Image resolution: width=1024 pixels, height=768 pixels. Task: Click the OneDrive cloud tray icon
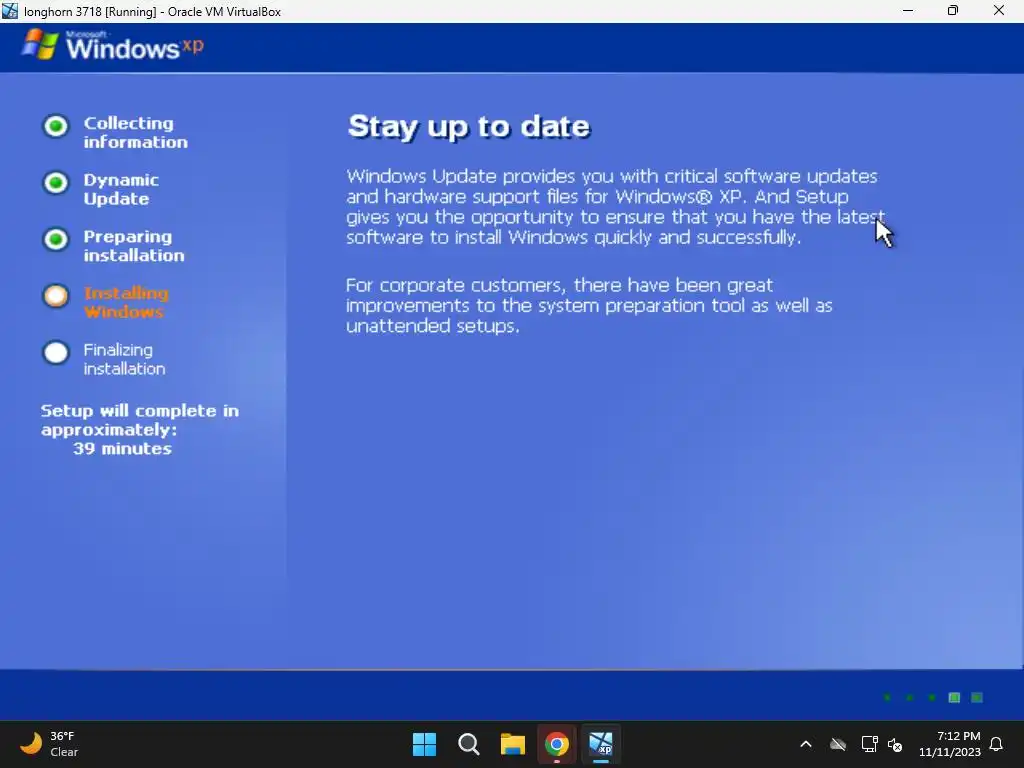click(838, 744)
